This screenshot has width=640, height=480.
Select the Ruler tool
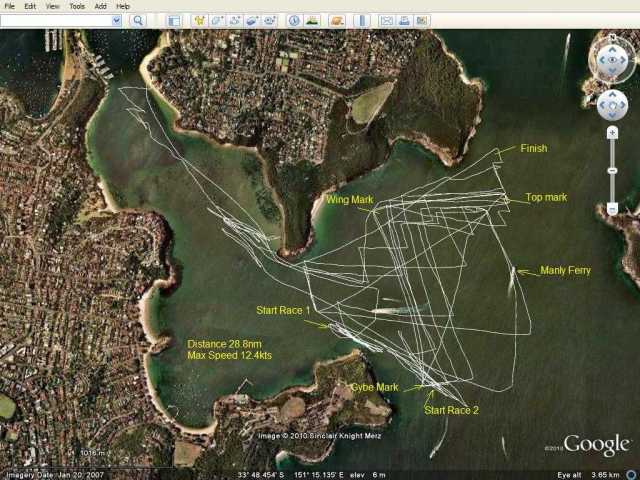point(362,20)
